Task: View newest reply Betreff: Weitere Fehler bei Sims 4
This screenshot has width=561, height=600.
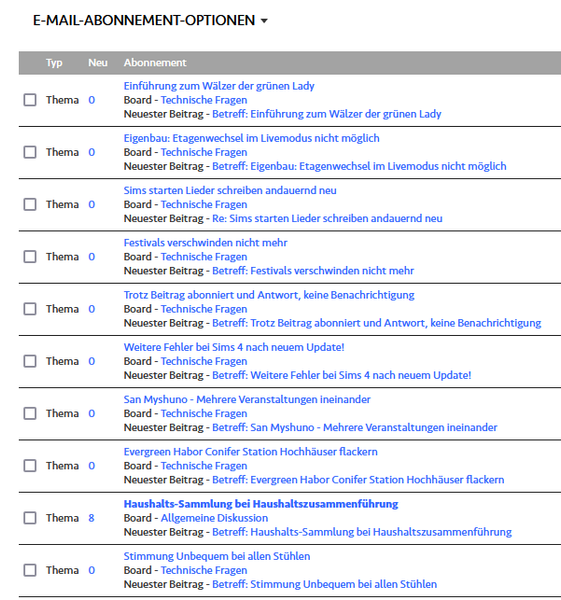Action: click(x=342, y=375)
